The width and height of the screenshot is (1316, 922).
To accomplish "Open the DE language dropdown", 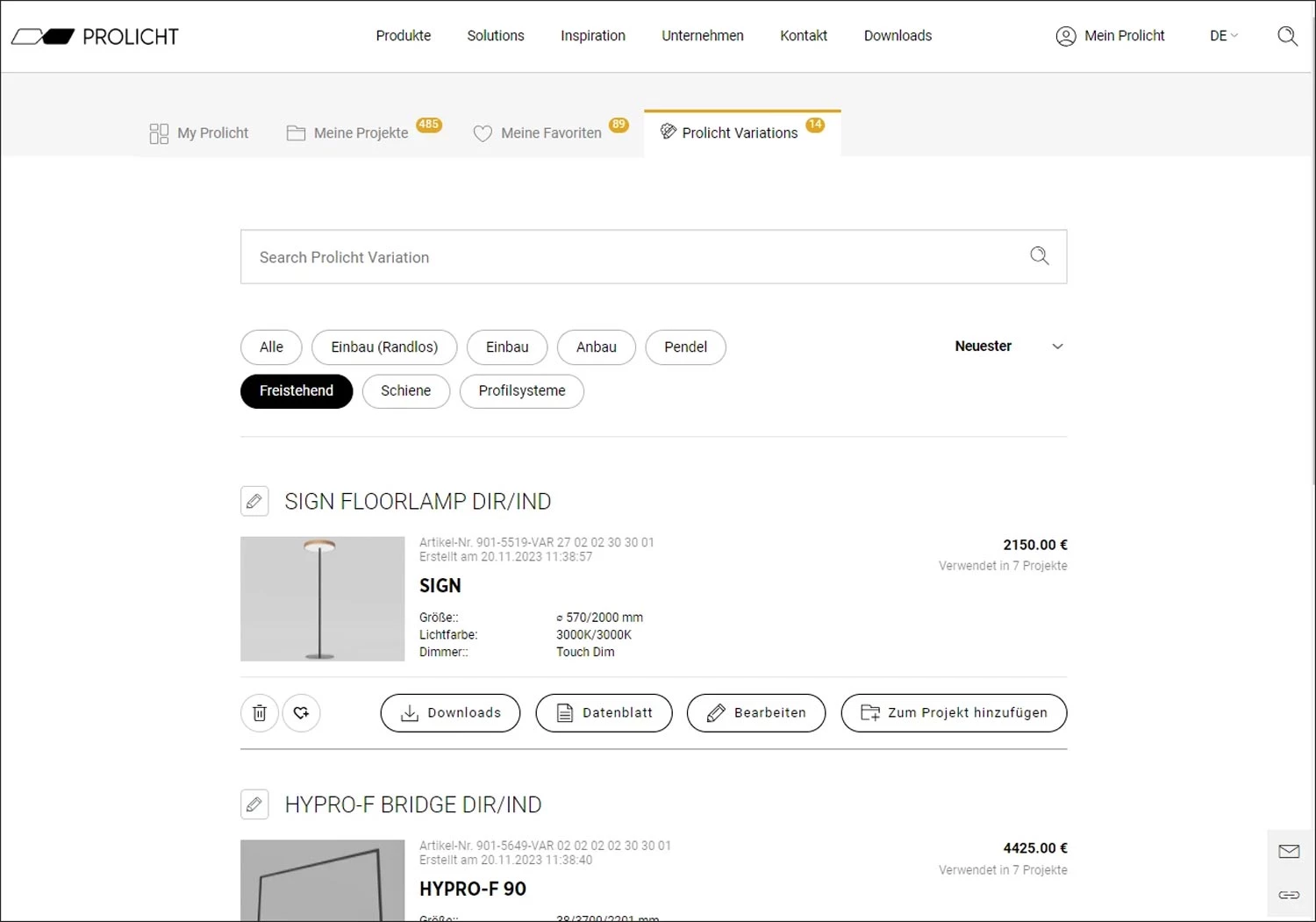I will [1223, 36].
